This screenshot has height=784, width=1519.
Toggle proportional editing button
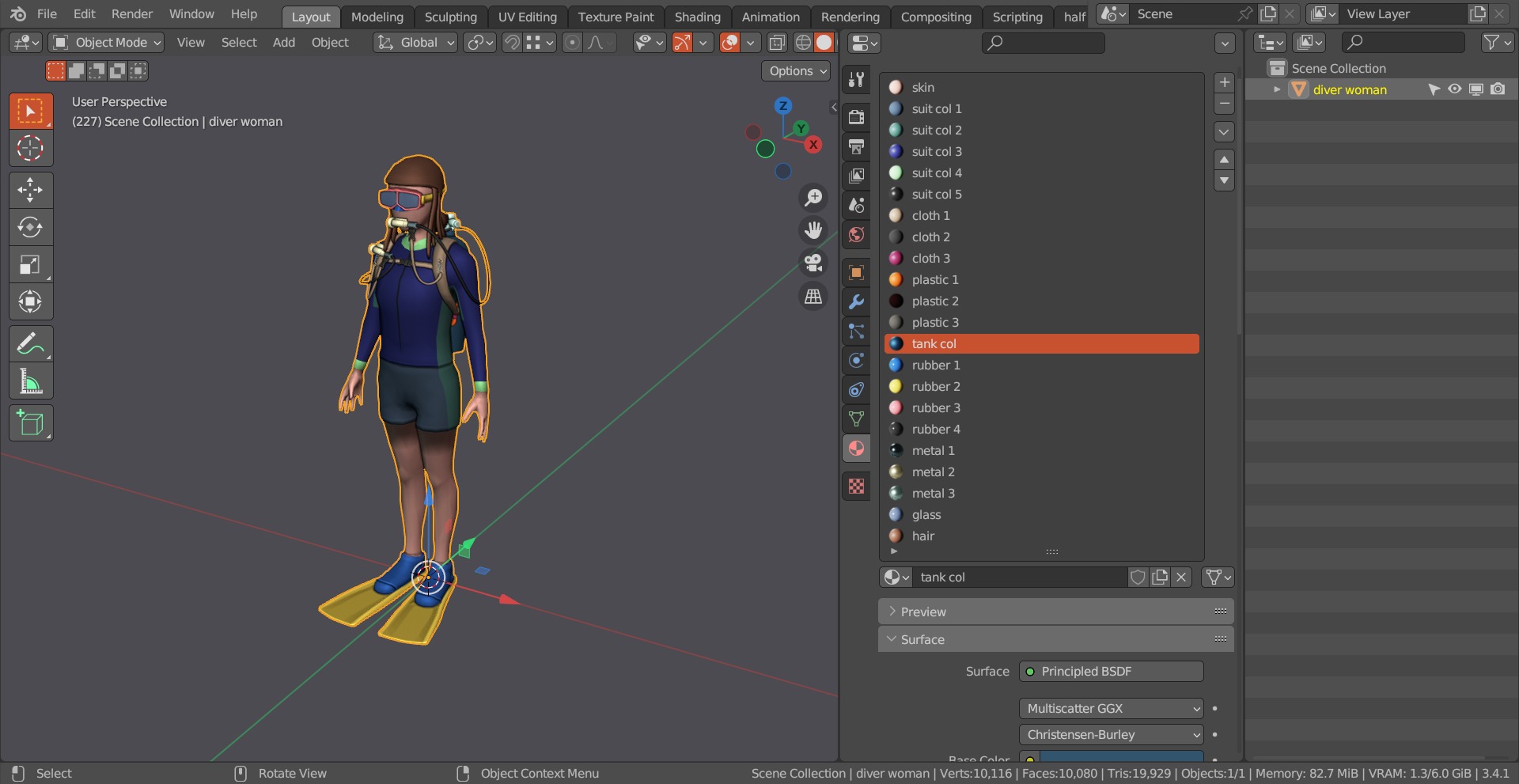point(572,43)
